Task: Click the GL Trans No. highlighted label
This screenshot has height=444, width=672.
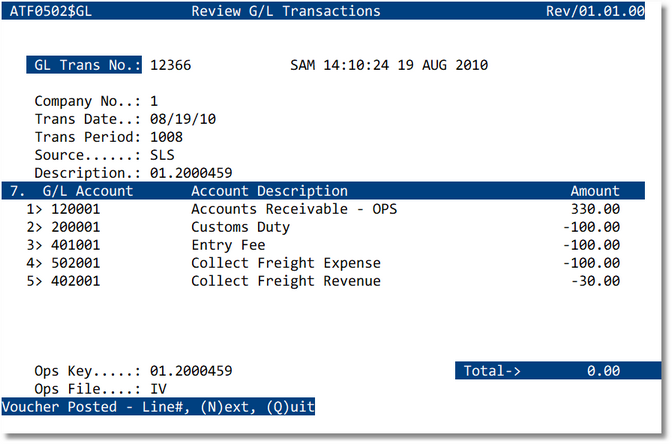Action: (x=84, y=66)
